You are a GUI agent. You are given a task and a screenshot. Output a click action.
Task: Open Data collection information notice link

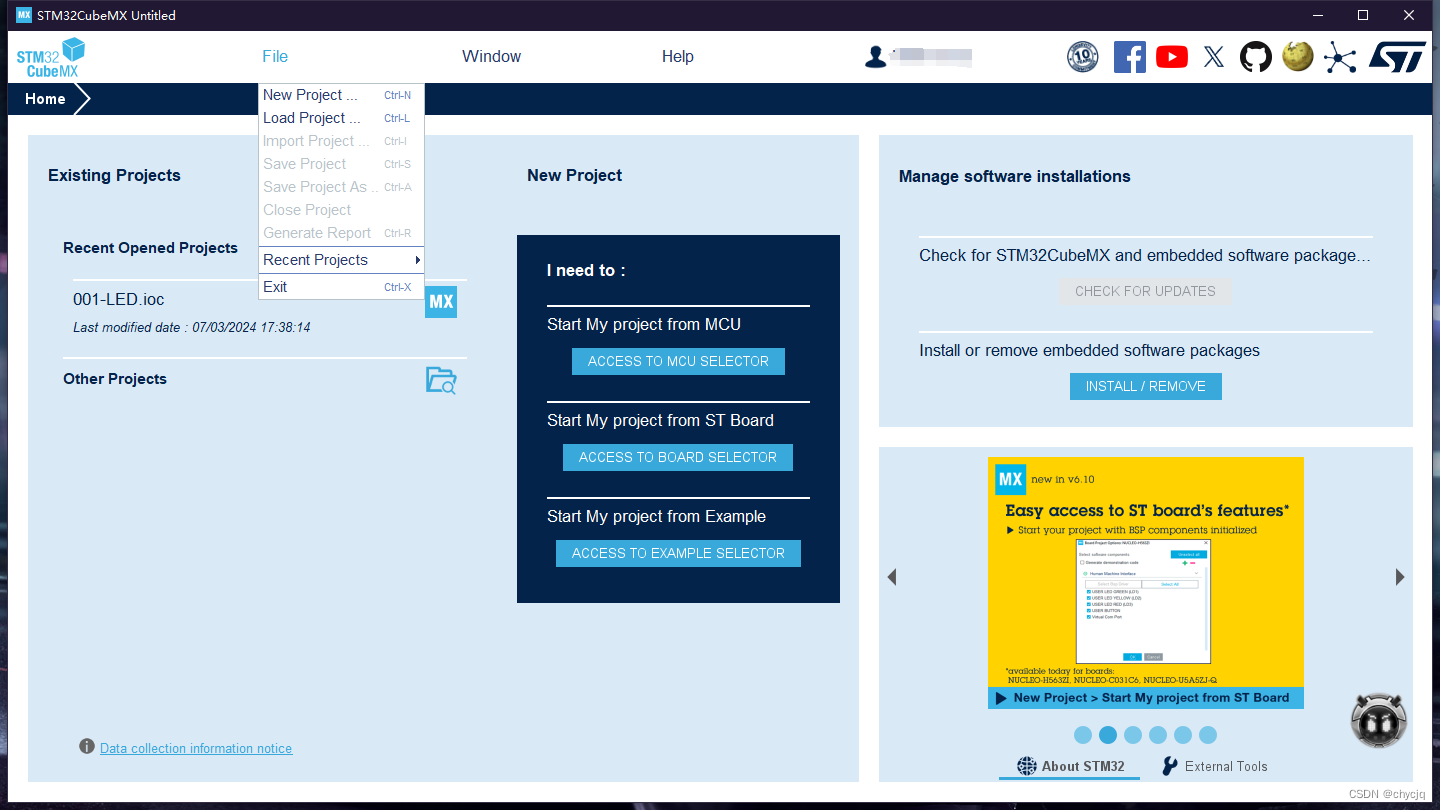[x=196, y=748]
